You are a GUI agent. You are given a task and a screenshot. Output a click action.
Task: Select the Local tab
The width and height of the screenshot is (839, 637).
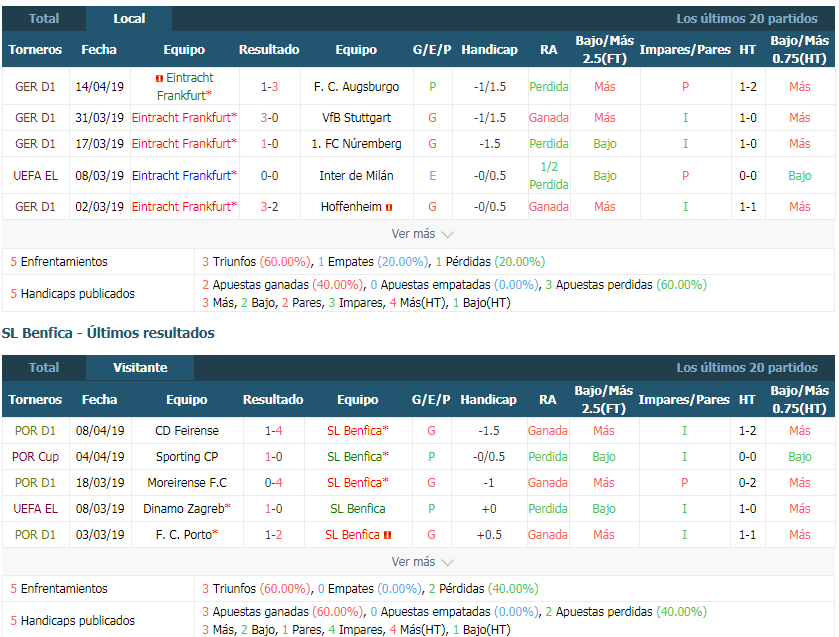tap(129, 18)
